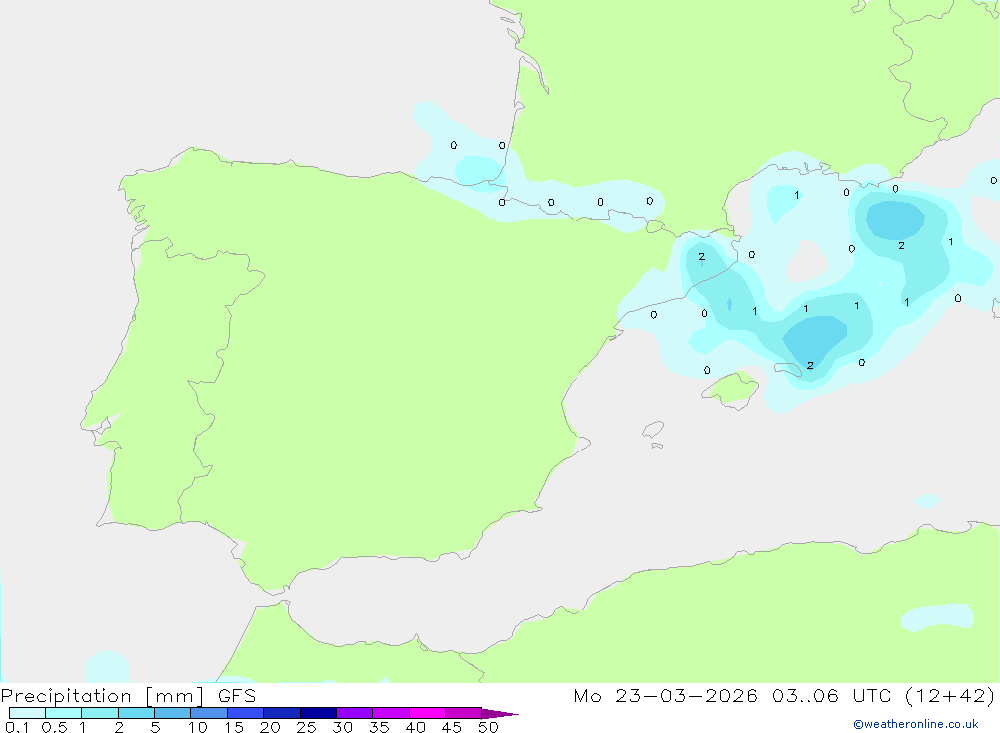
Task: Click the 1–2 mm legend swatch
Action: coord(100,713)
